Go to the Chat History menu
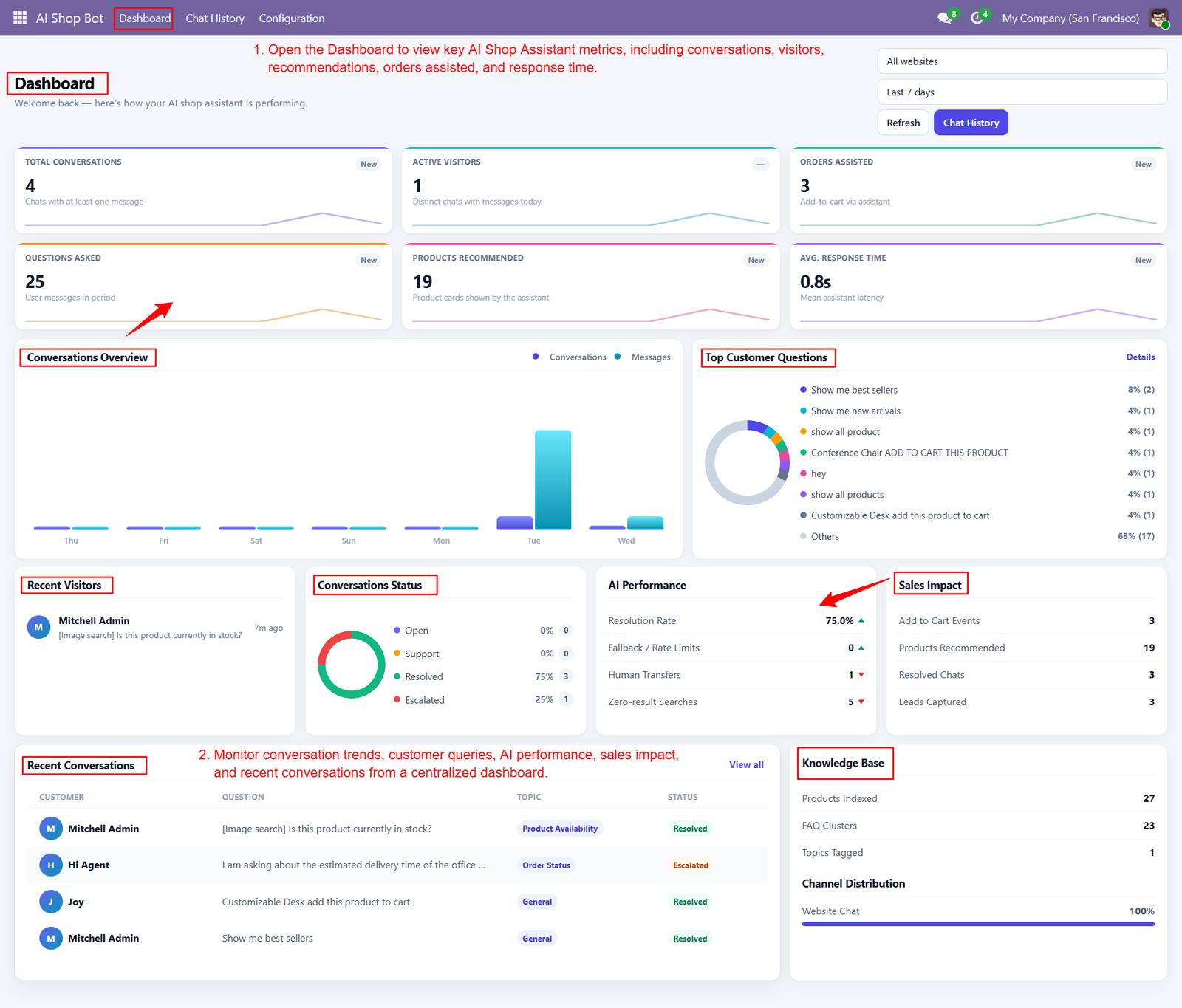The image size is (1182, 1008). 215,18
